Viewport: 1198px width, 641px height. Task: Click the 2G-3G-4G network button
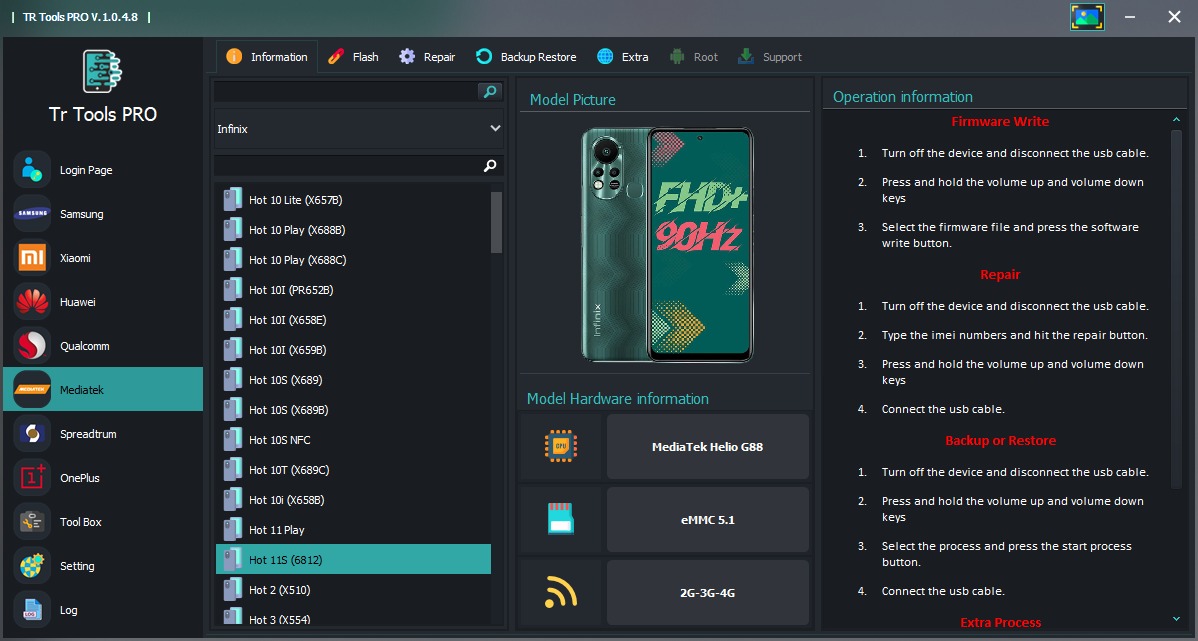tap(707, 593)
